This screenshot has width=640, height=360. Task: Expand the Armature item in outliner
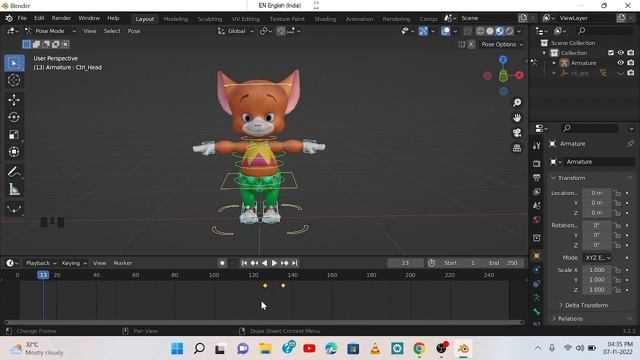554,63
